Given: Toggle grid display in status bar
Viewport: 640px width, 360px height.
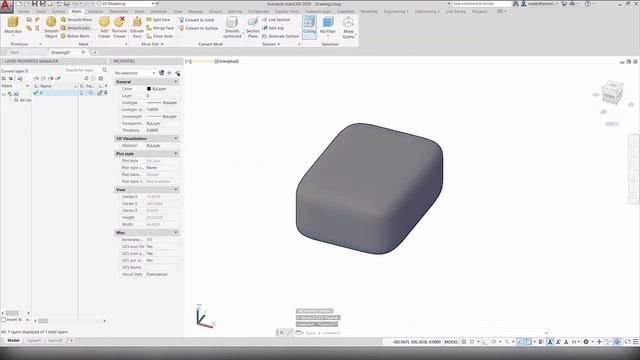Looking at the screenshot, I should tap(464, 342).
